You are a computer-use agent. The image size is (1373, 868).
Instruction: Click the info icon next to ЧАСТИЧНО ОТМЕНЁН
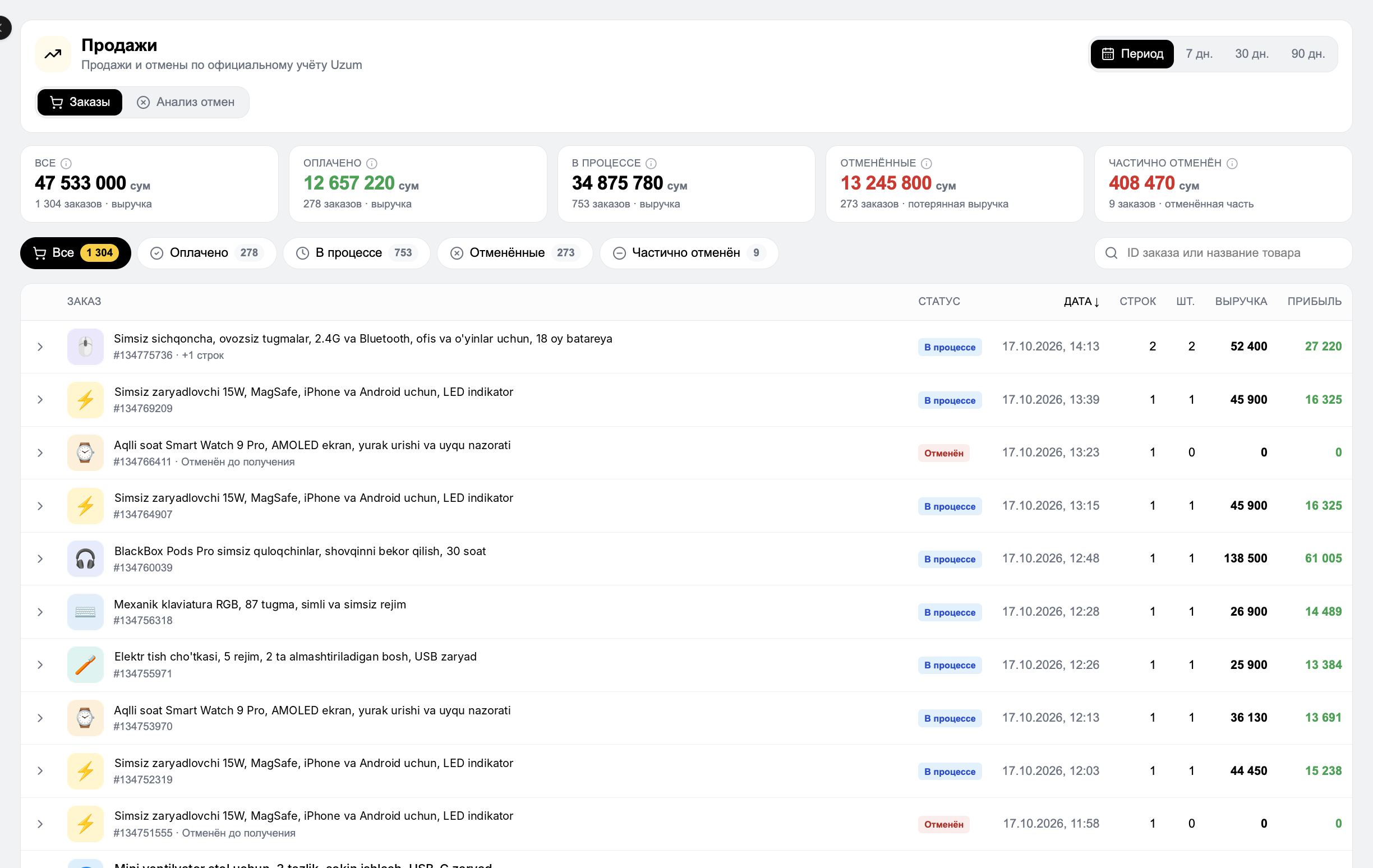(x=1232, y=164)
